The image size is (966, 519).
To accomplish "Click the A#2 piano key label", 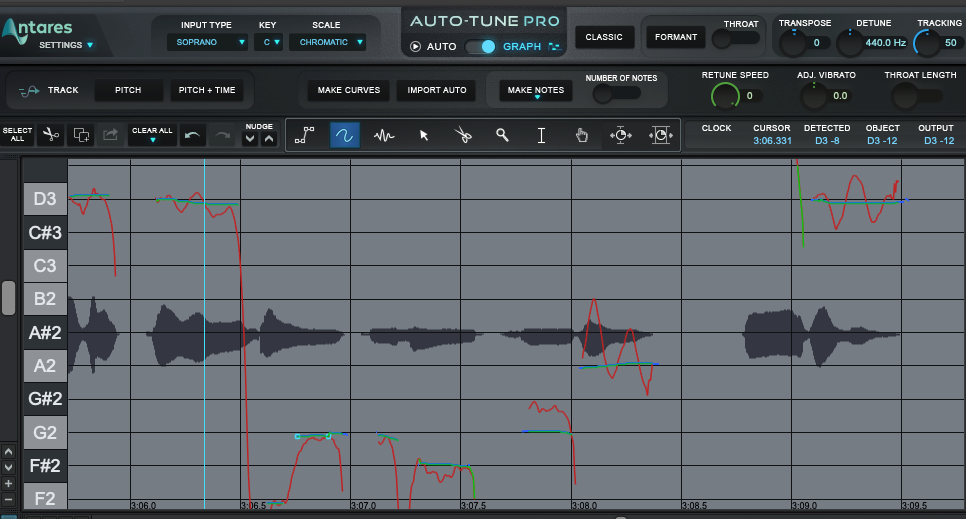I will (45, 333).
